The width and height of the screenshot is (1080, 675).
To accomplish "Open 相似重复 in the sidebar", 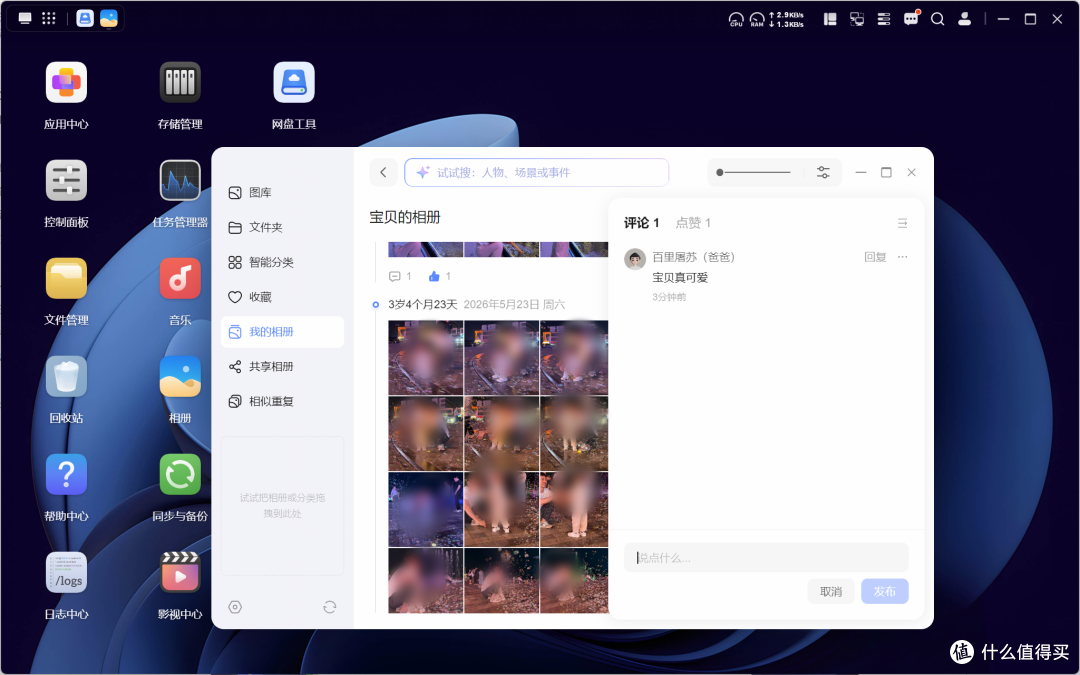I will pos(282,402).
